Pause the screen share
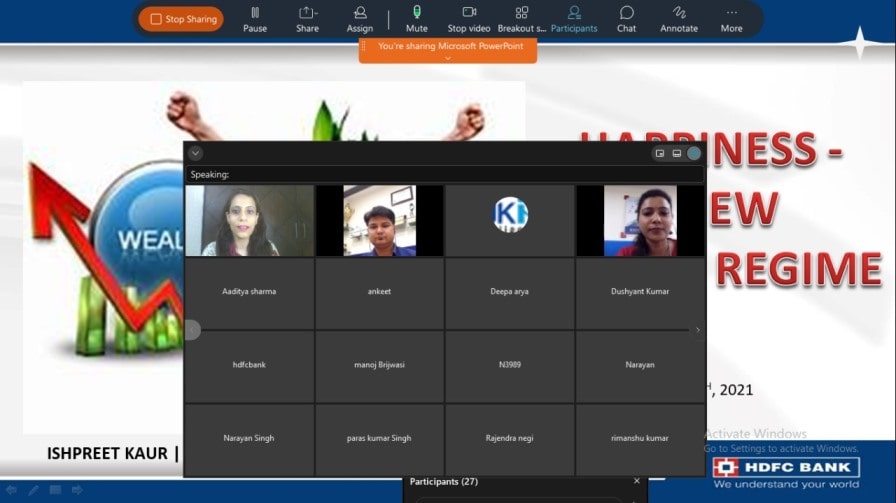 (x=255, y=18)
